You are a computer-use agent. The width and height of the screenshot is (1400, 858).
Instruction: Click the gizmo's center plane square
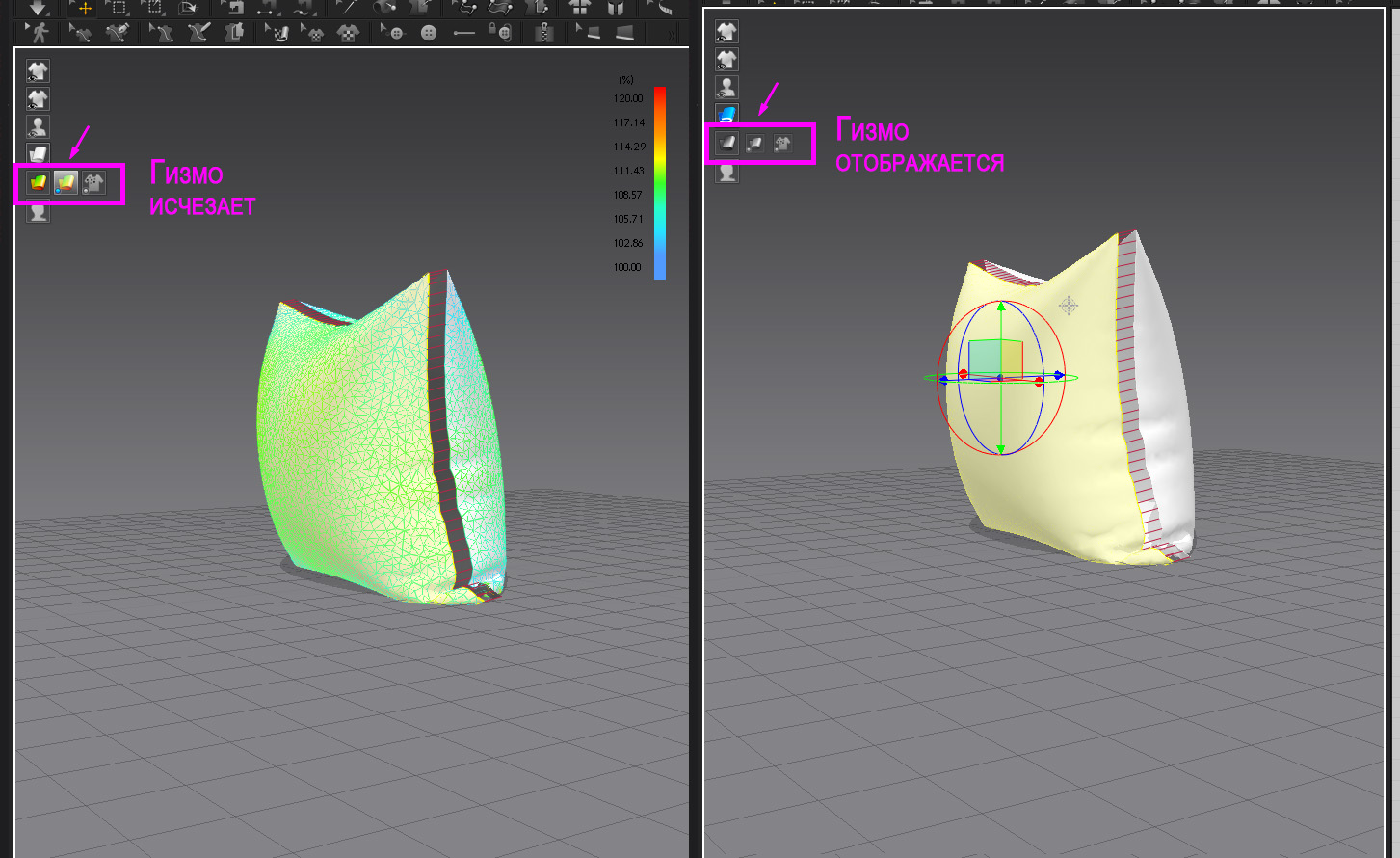[x=995, y=358]
